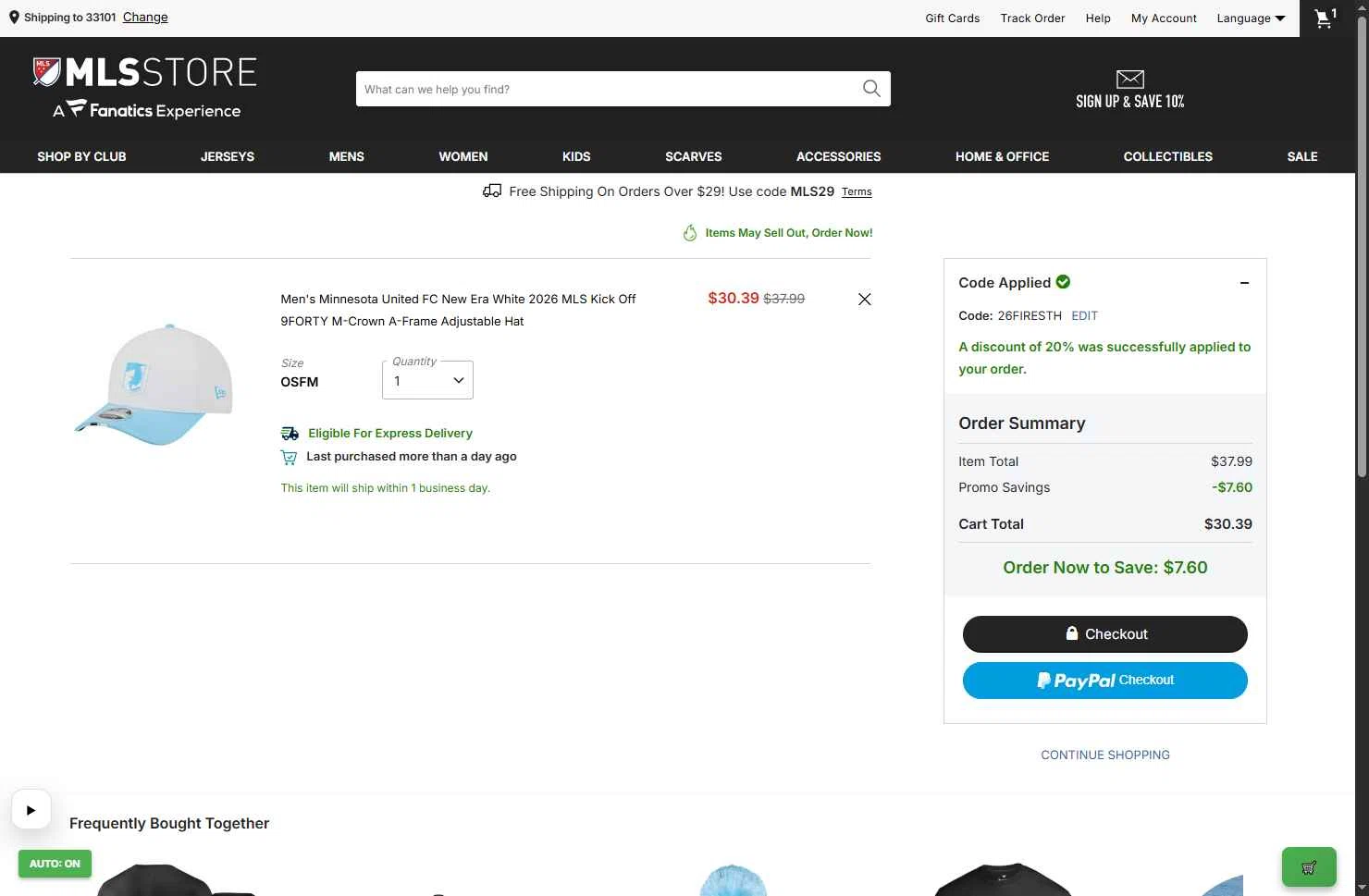This screenshot has height=896, width=1369.
Task: Click the flame icon beside sell out notice
Action: pos(690,233)
